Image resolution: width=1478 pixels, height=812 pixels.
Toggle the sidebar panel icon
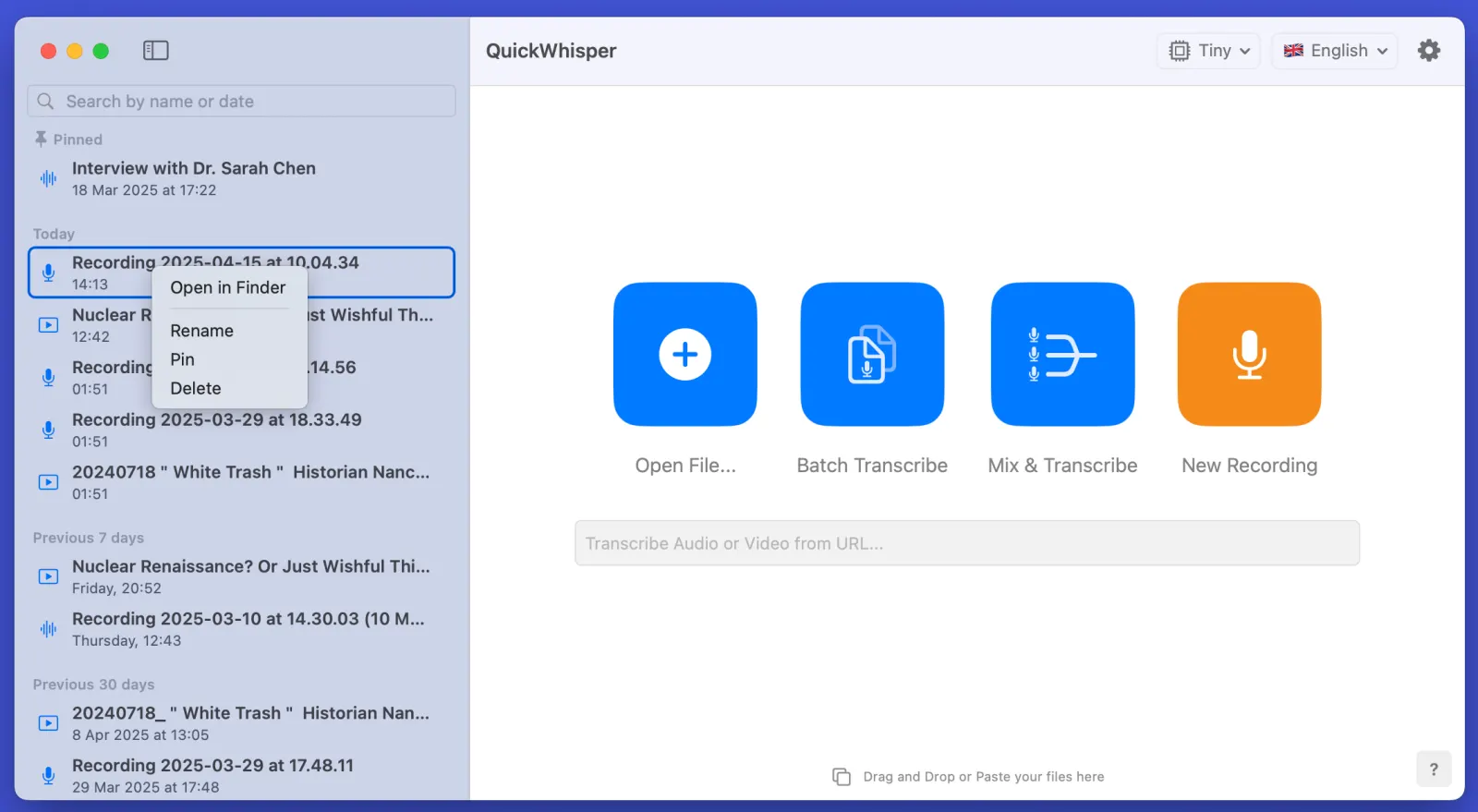[155, 51]
